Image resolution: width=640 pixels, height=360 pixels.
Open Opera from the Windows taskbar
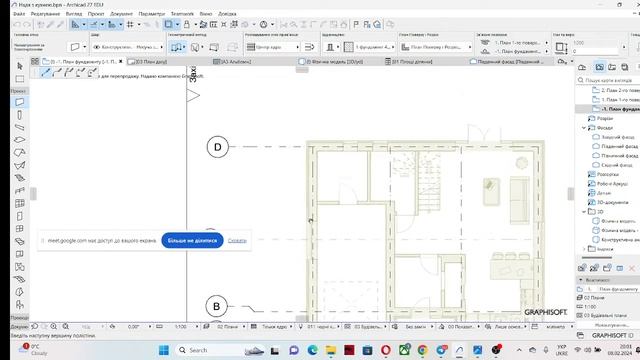click(386, 350)
